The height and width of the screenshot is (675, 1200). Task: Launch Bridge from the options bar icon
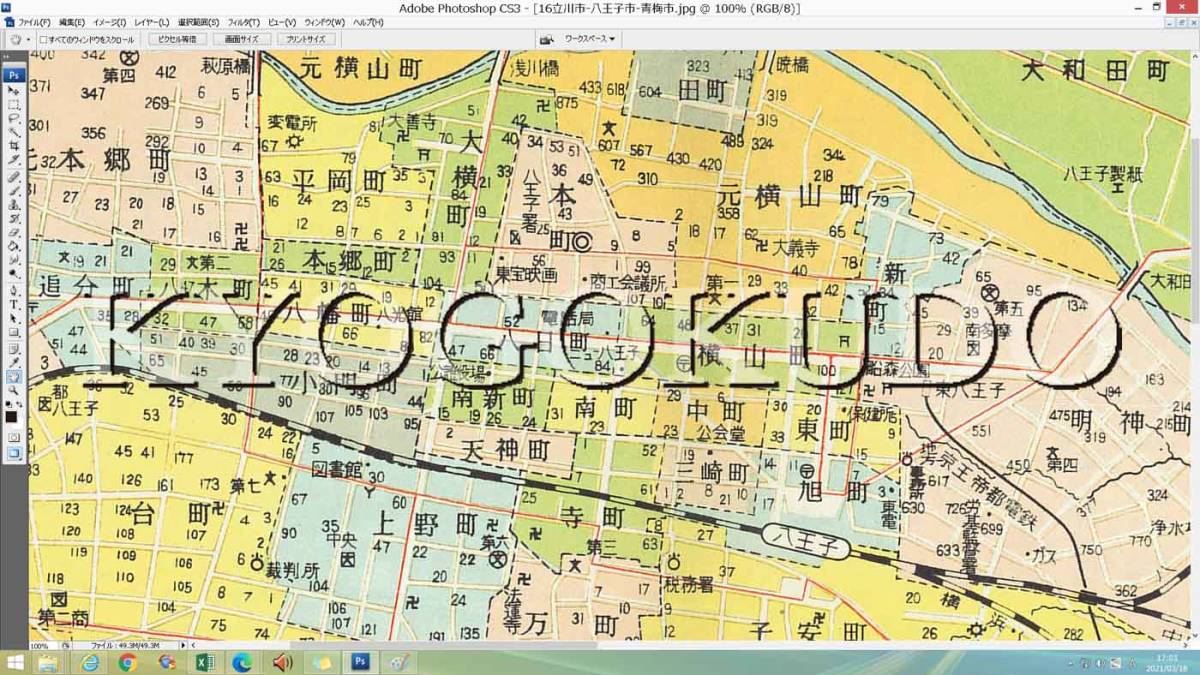[547, 39]
